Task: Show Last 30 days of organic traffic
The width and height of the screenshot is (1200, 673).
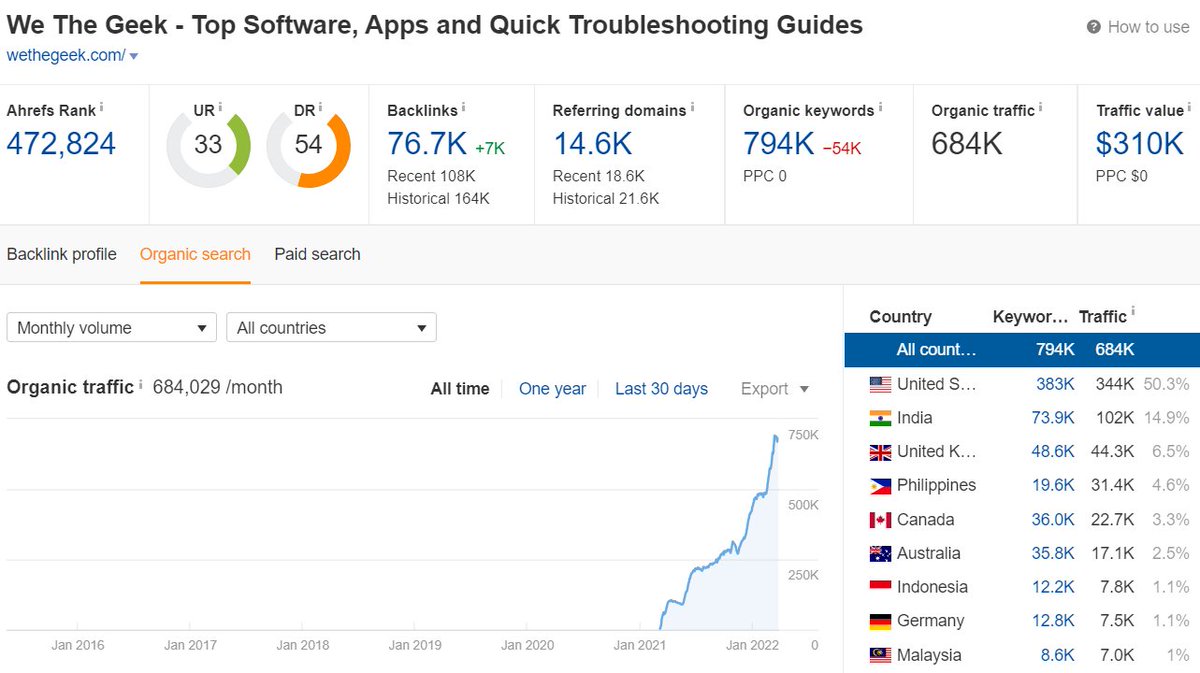Action: point(661,389)
